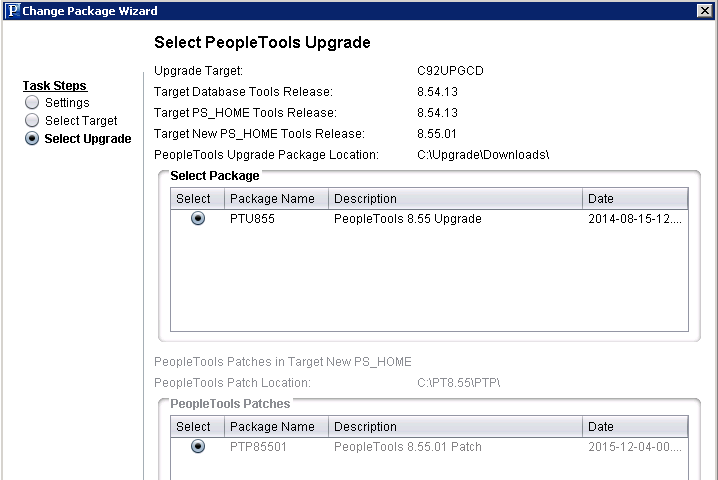Viewport: 718px width, 480px height.
Task: Click Date header in PeopleTools Patches table
Action: pyautogui.click(x=636, y=426)
